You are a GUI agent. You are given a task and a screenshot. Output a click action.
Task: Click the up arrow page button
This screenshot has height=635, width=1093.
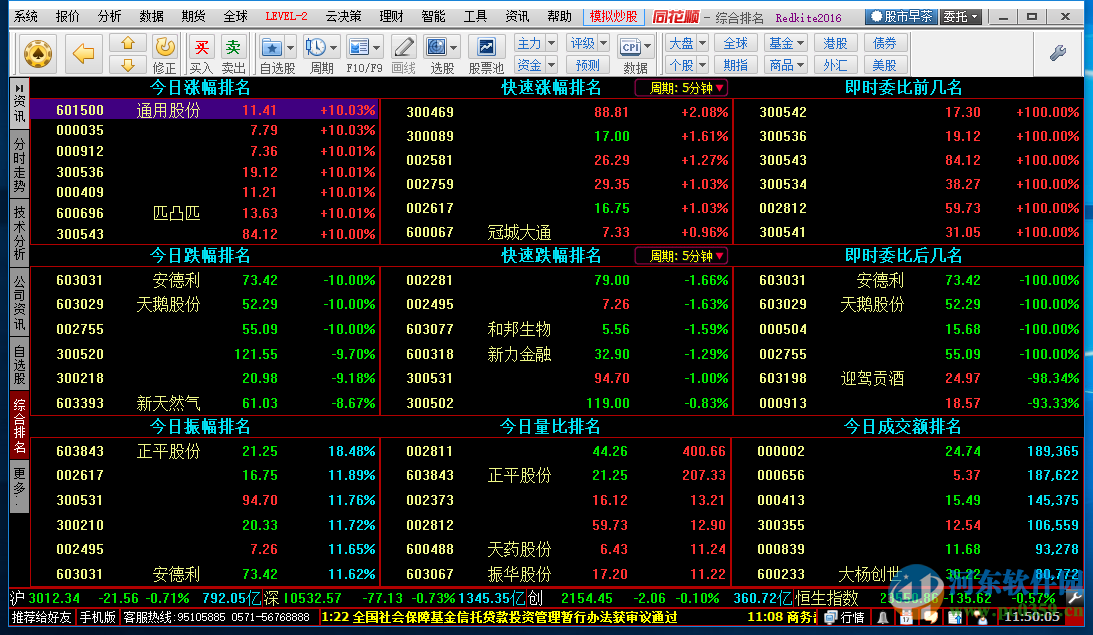[x=127, y=43]
